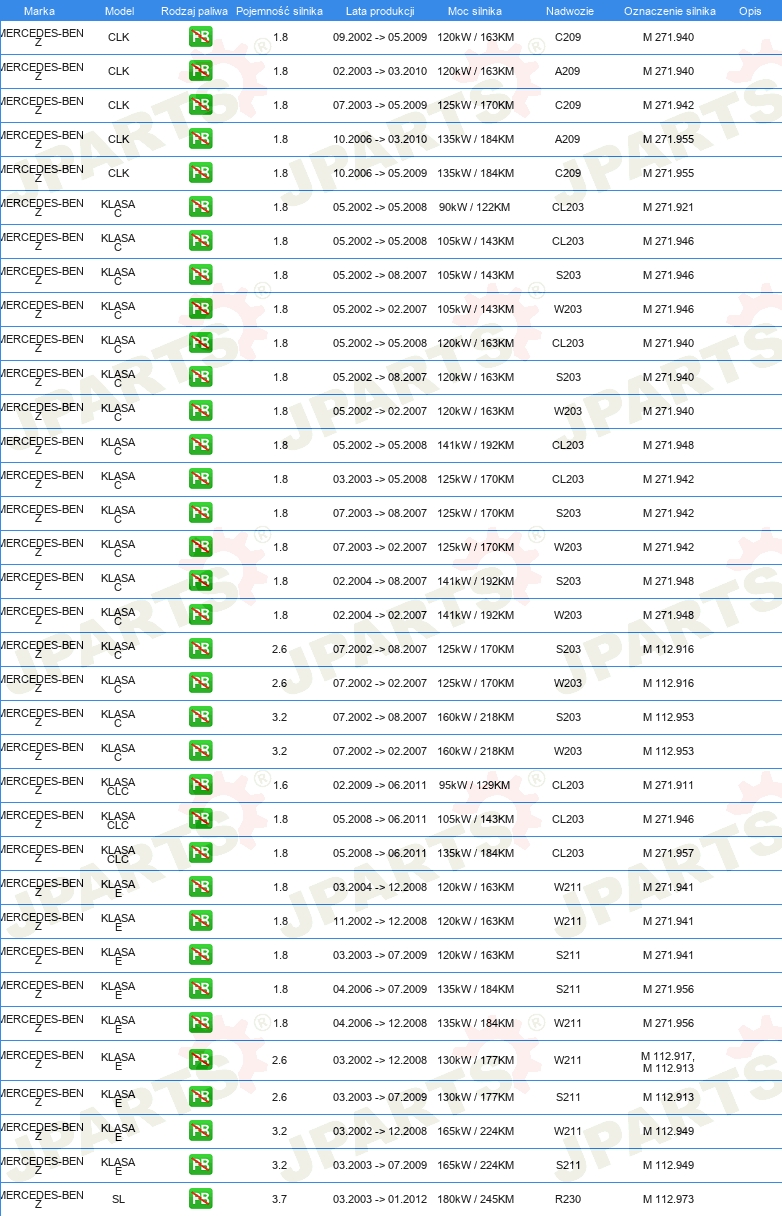This screenshot has height=1216, width=782.
Task: Click the fuel icon in the W203 M 112.916 row
Action: pos(200,683)
